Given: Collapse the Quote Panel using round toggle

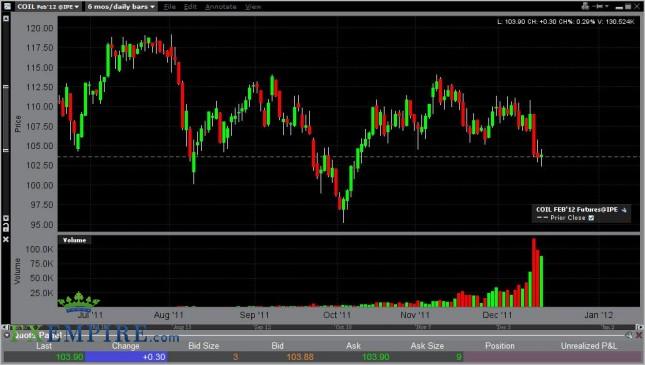Looking at the screenshot, I should click(7, 335).
